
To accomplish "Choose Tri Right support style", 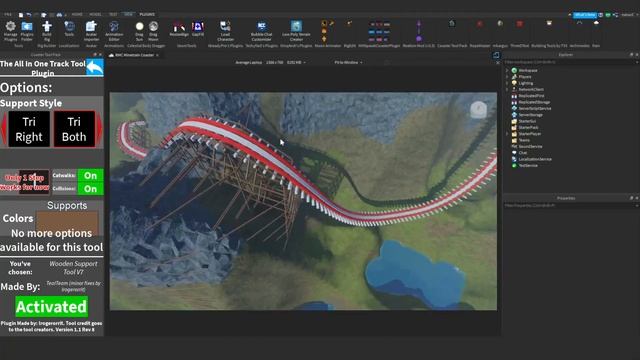I will pyautogui.click(x=29, y=129).
